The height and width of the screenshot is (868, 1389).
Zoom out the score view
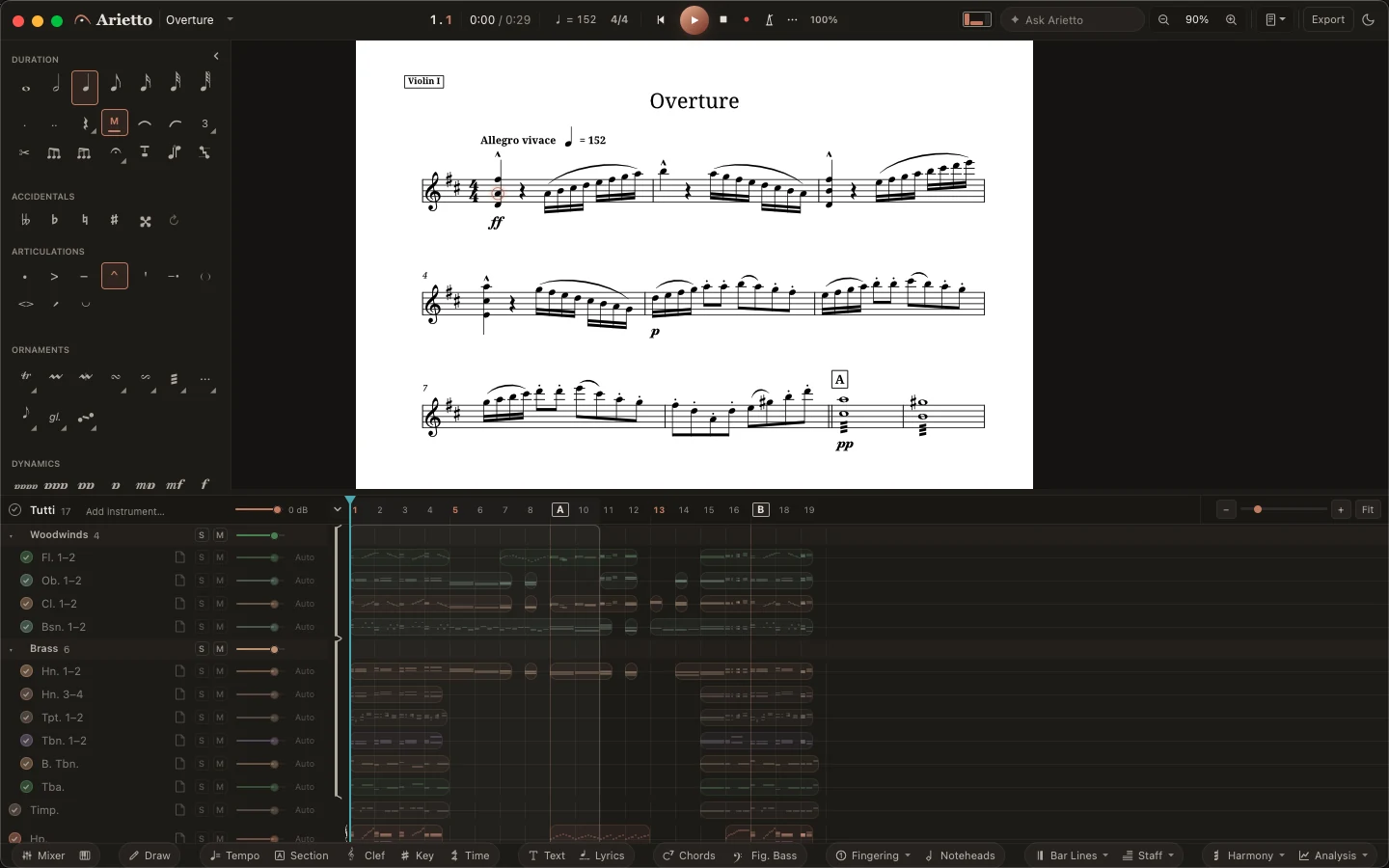[x=1163, y=19]
